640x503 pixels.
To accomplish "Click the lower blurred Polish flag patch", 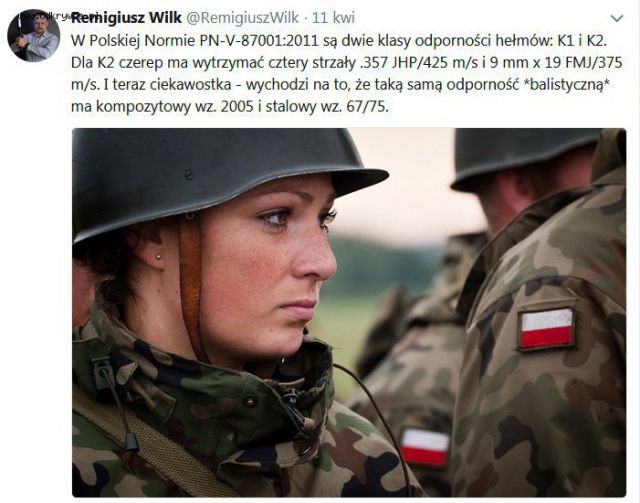I will click(425, 447).
